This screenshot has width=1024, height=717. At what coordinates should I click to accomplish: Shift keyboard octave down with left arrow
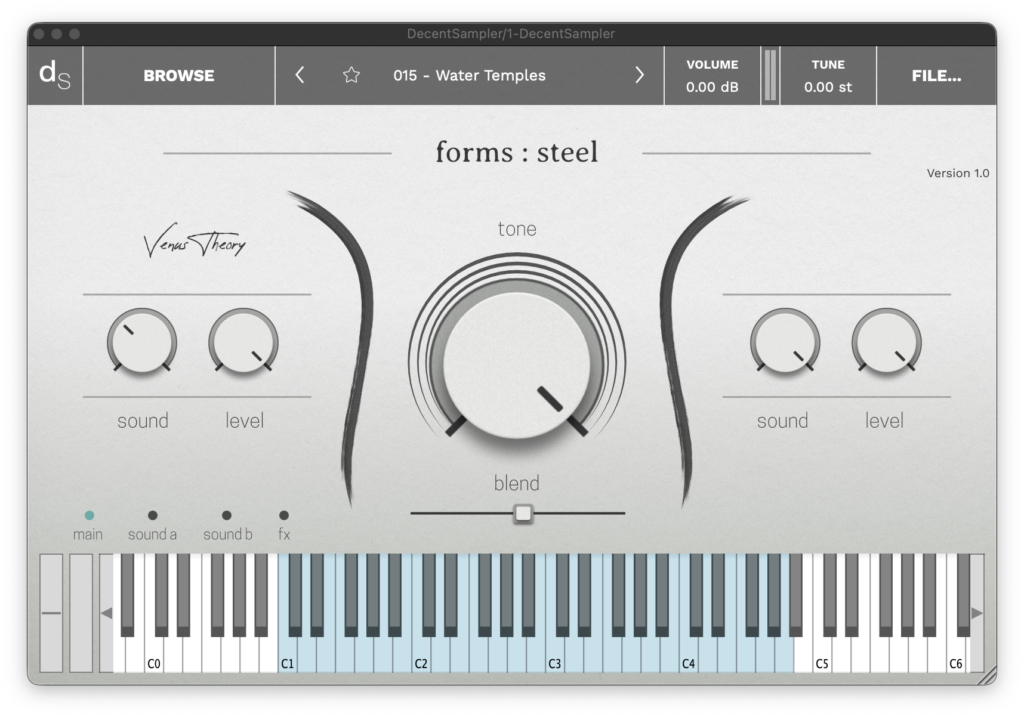106,613
